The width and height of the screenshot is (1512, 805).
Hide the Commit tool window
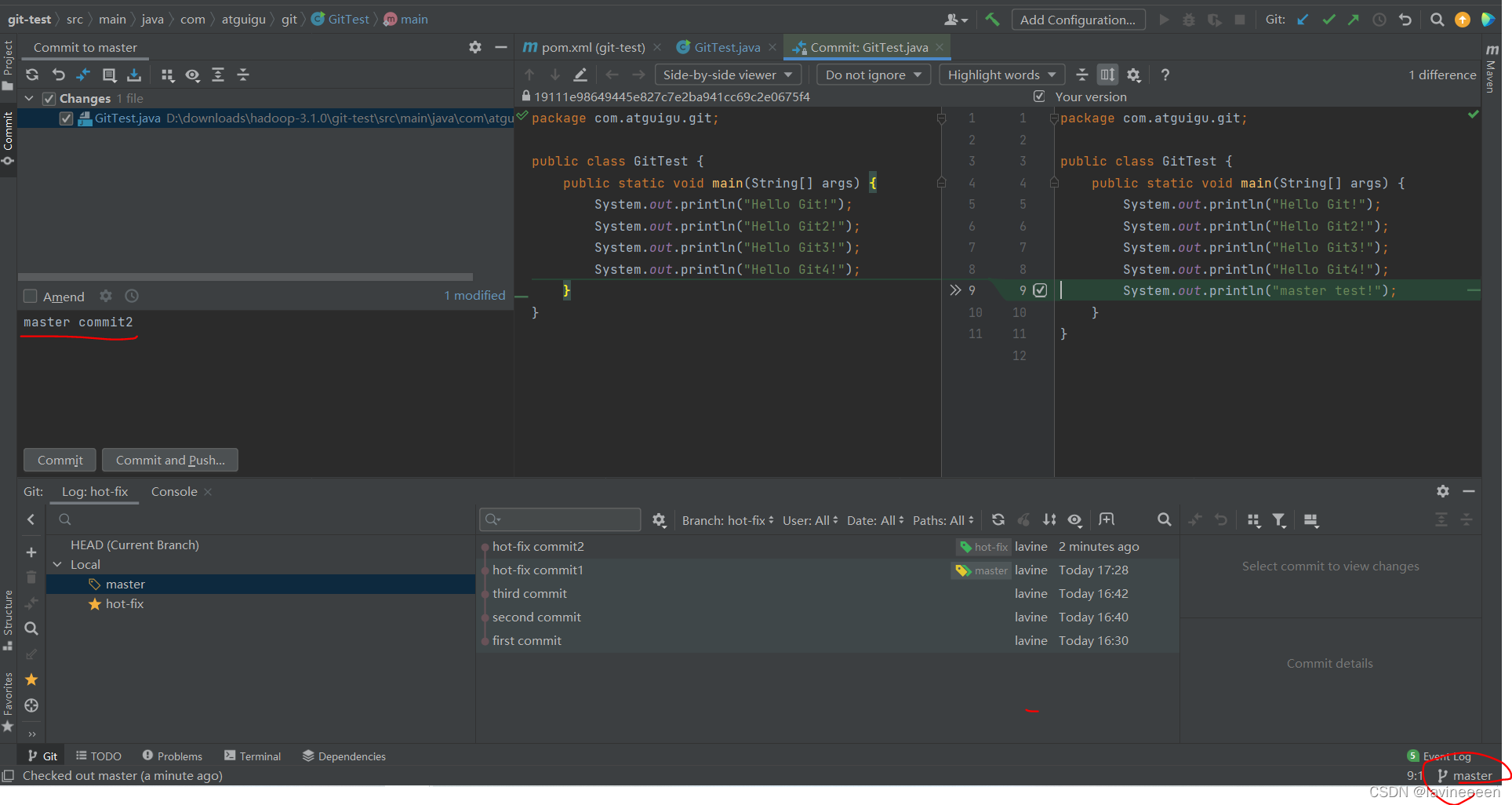click(501, 47)
